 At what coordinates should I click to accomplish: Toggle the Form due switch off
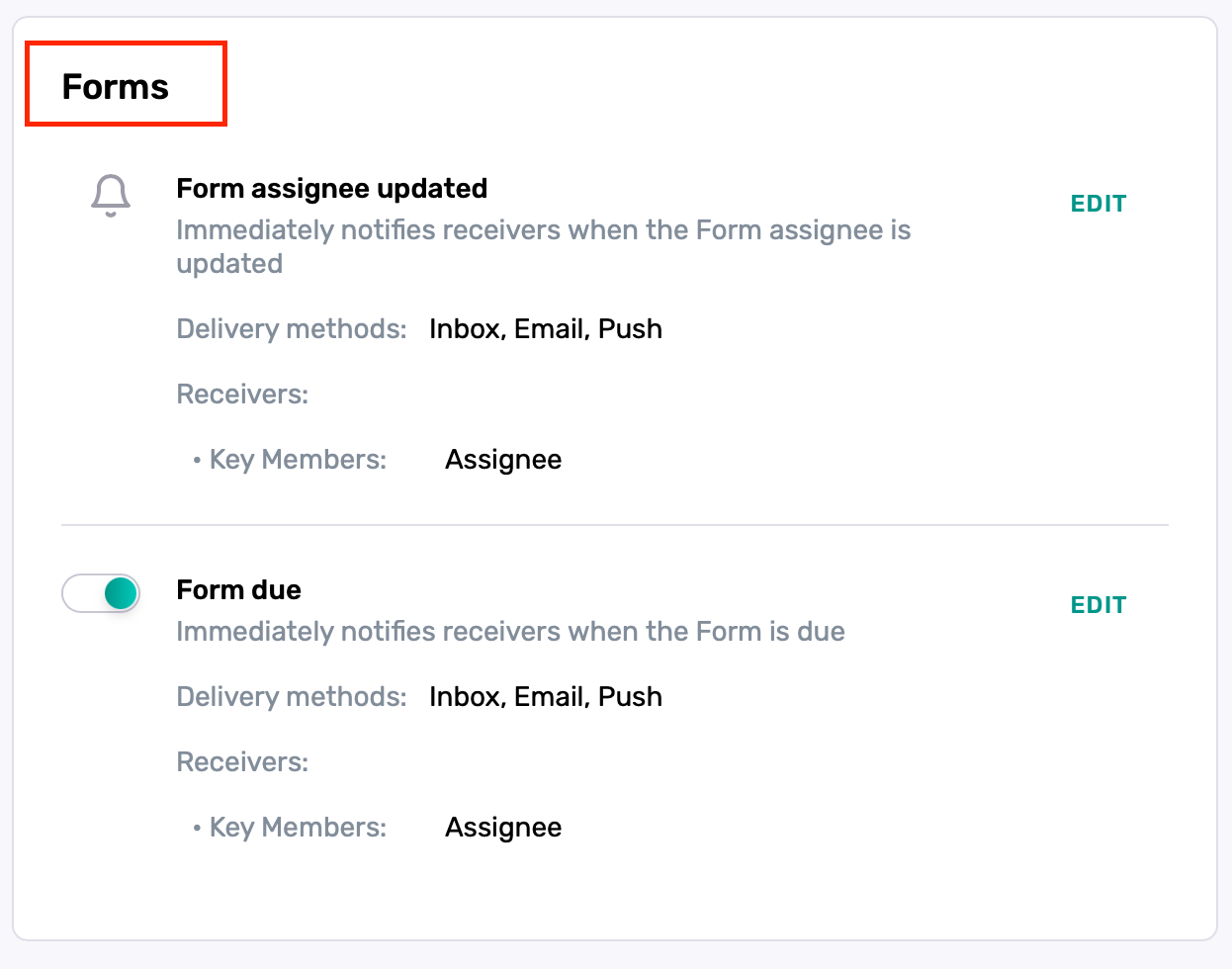click(x=101, y=593)
